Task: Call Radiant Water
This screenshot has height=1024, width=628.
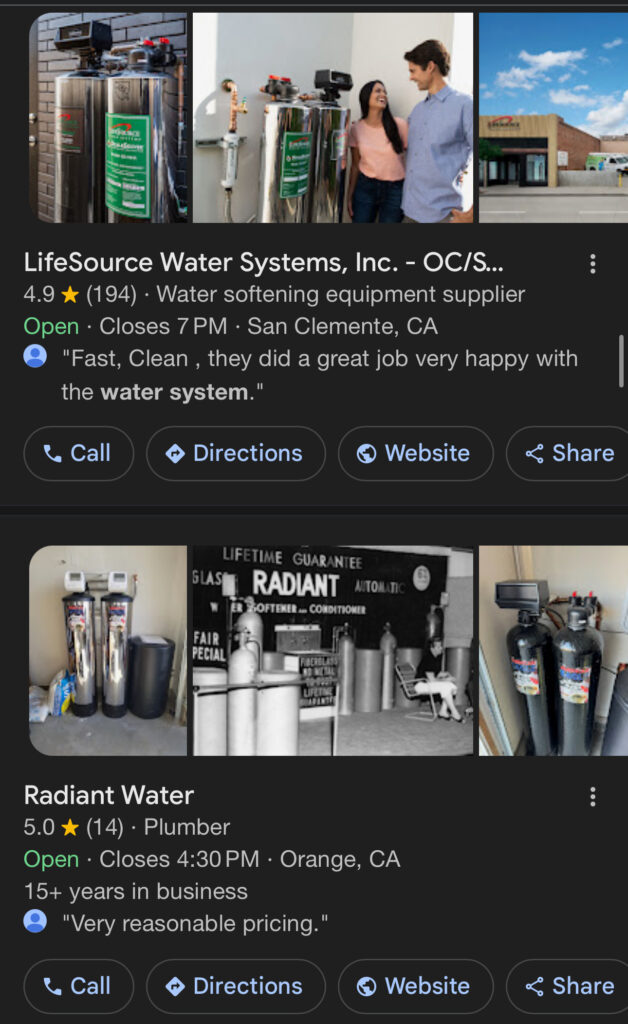Action: 78,987
